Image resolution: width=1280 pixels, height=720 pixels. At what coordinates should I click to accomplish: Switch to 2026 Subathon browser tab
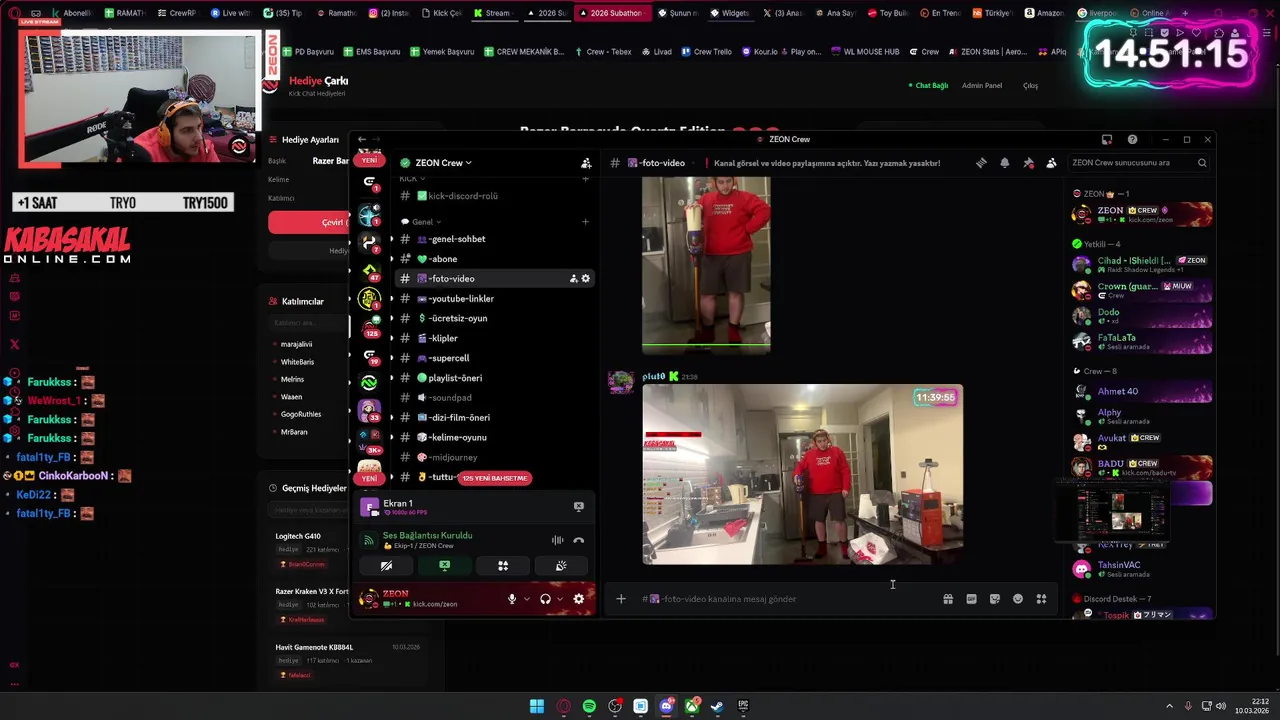(x=612, y=13)
